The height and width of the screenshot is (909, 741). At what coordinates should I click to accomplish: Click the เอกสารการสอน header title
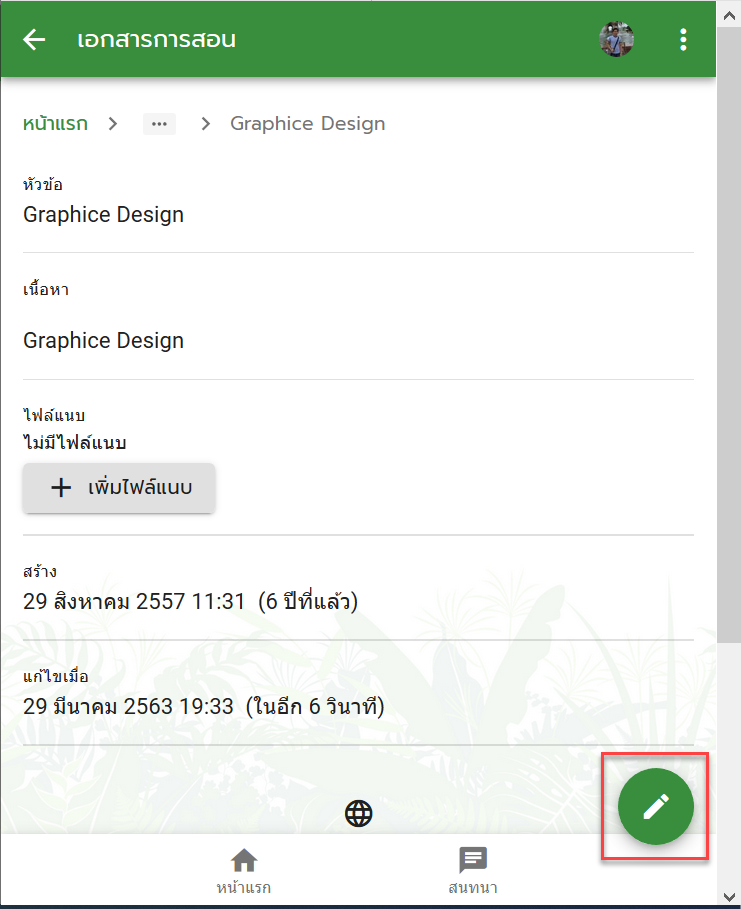click(157, 39)
